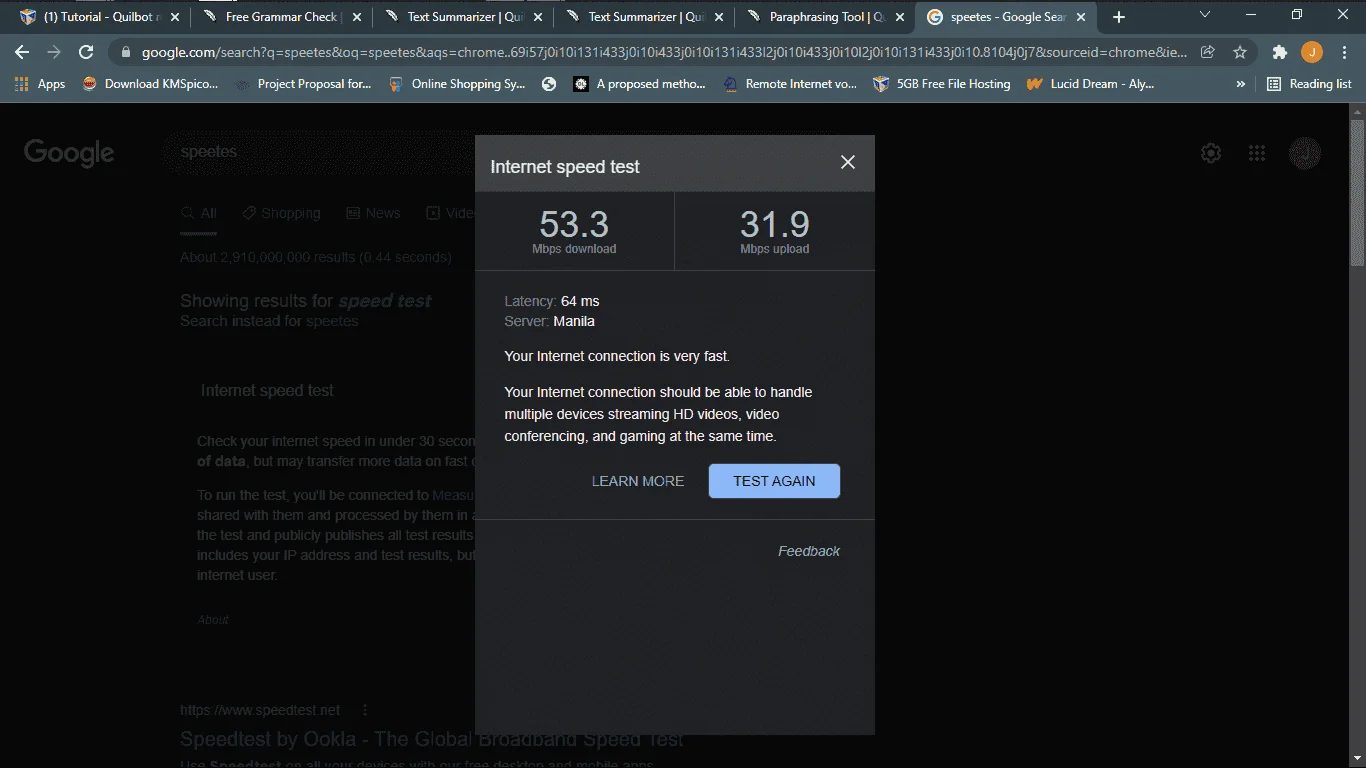
Task: Select the All search results tab
Action: tap(198, 213)
